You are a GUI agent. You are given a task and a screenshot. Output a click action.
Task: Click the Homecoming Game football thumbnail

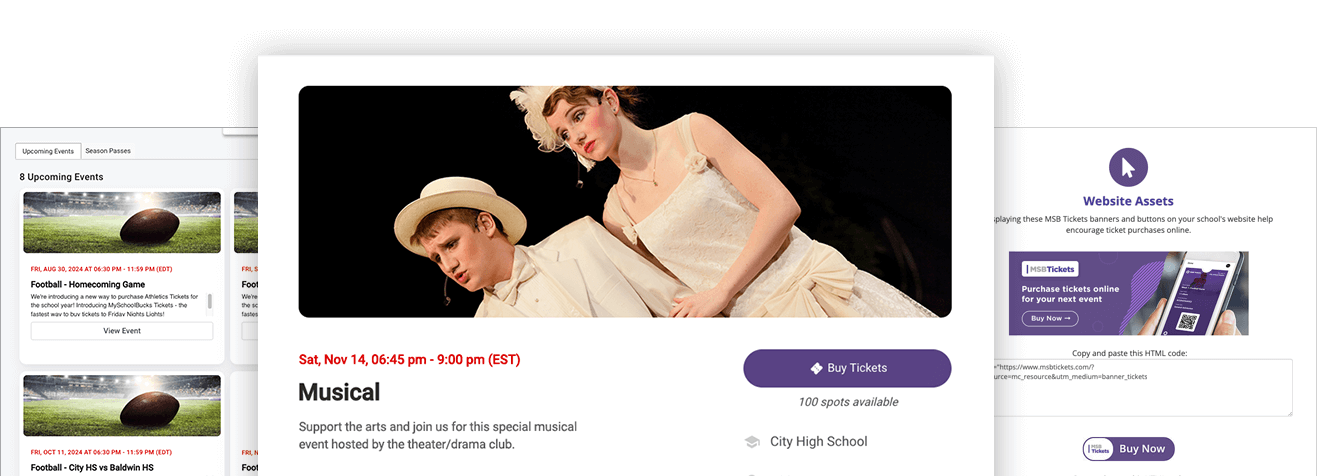coord(122,222)
